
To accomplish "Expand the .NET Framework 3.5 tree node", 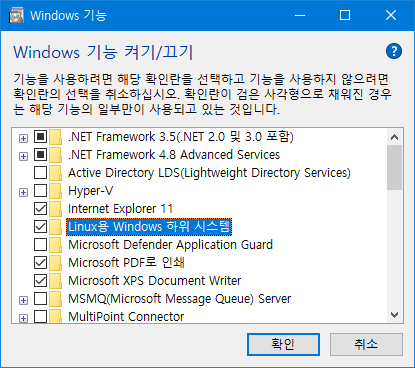I will 23,138.
